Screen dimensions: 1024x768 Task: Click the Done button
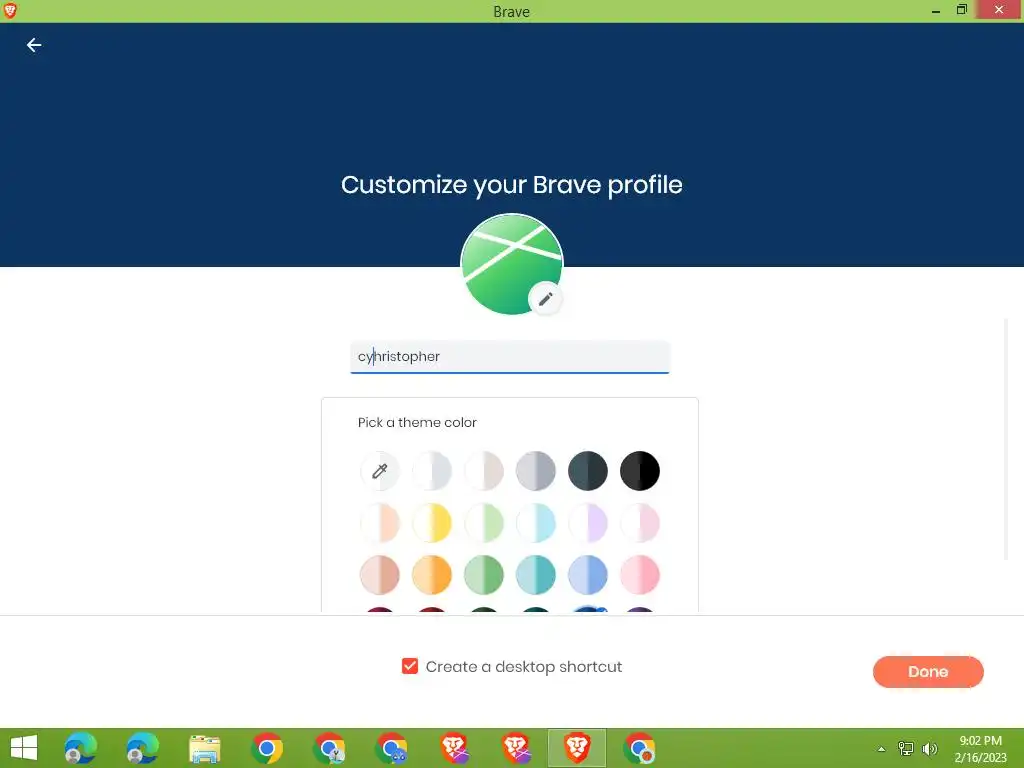click(x=928, y=671)
